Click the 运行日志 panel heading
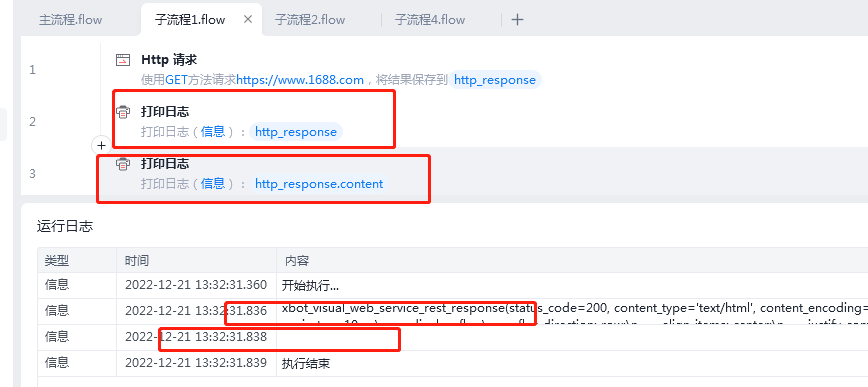Screen dimensions: 868x387 coord(65,226)
